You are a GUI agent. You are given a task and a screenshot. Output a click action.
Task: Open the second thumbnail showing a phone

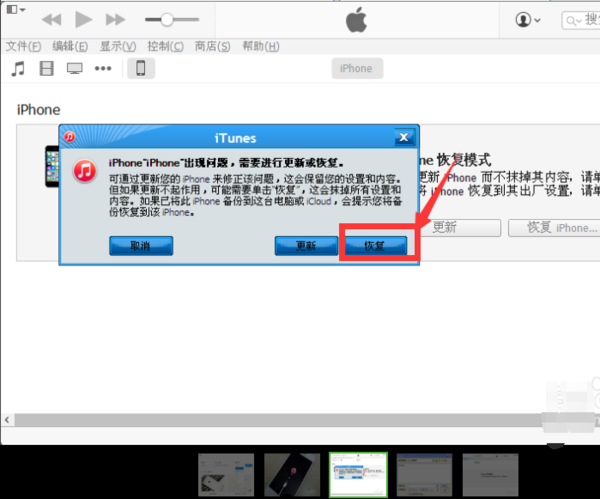point(292,475)
